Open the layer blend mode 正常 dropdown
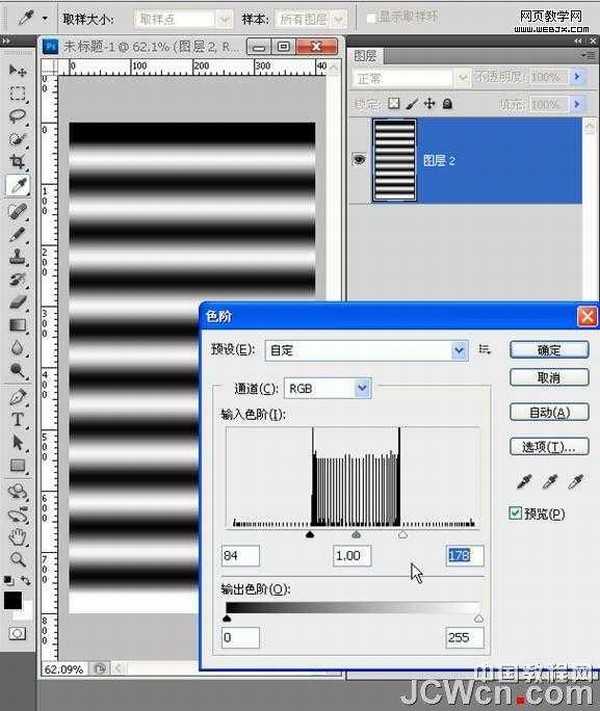Image resolution: width=600 pixels, height=711 pixels. 411,78
